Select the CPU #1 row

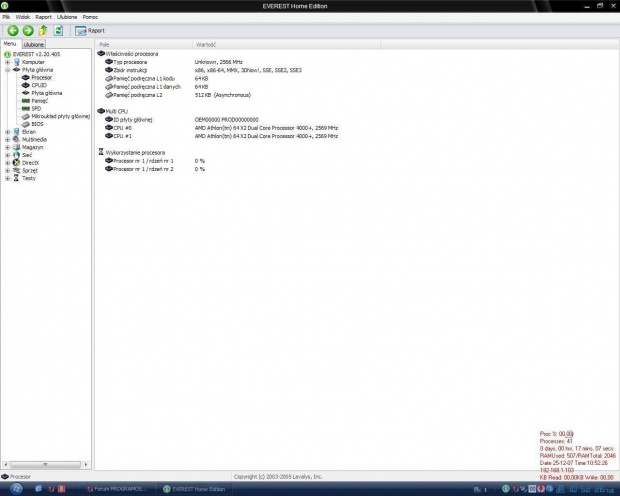(x=221, y=136)
